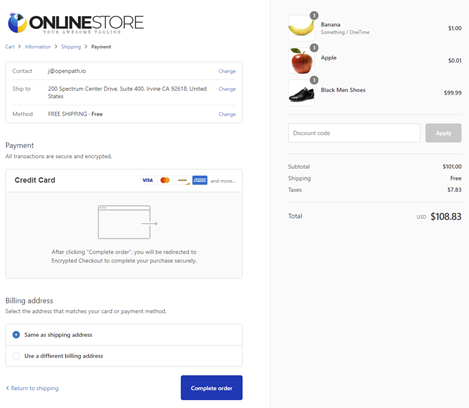This screenshot has width=469, height=408.
Task: Open the Cart breadcrumb step
Action: pyautogui.click(x=10, y=47)
